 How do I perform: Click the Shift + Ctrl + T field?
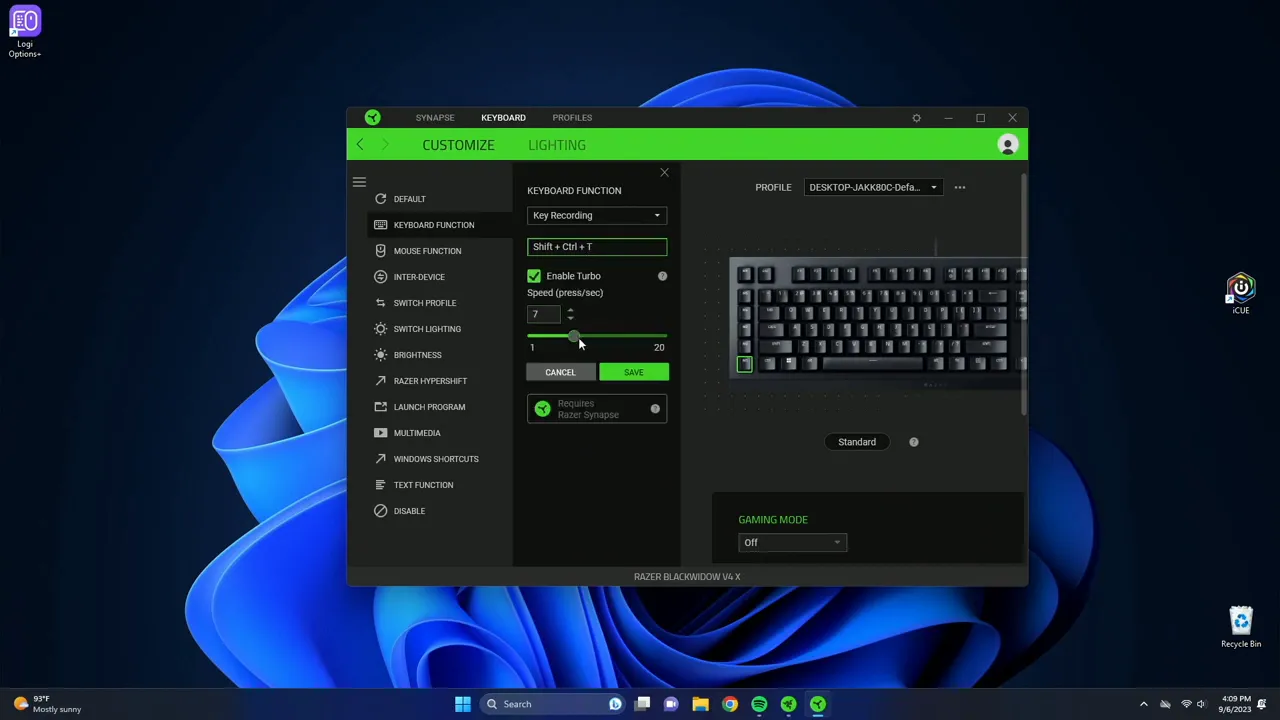pyautogui.click(x=597, y=247)
